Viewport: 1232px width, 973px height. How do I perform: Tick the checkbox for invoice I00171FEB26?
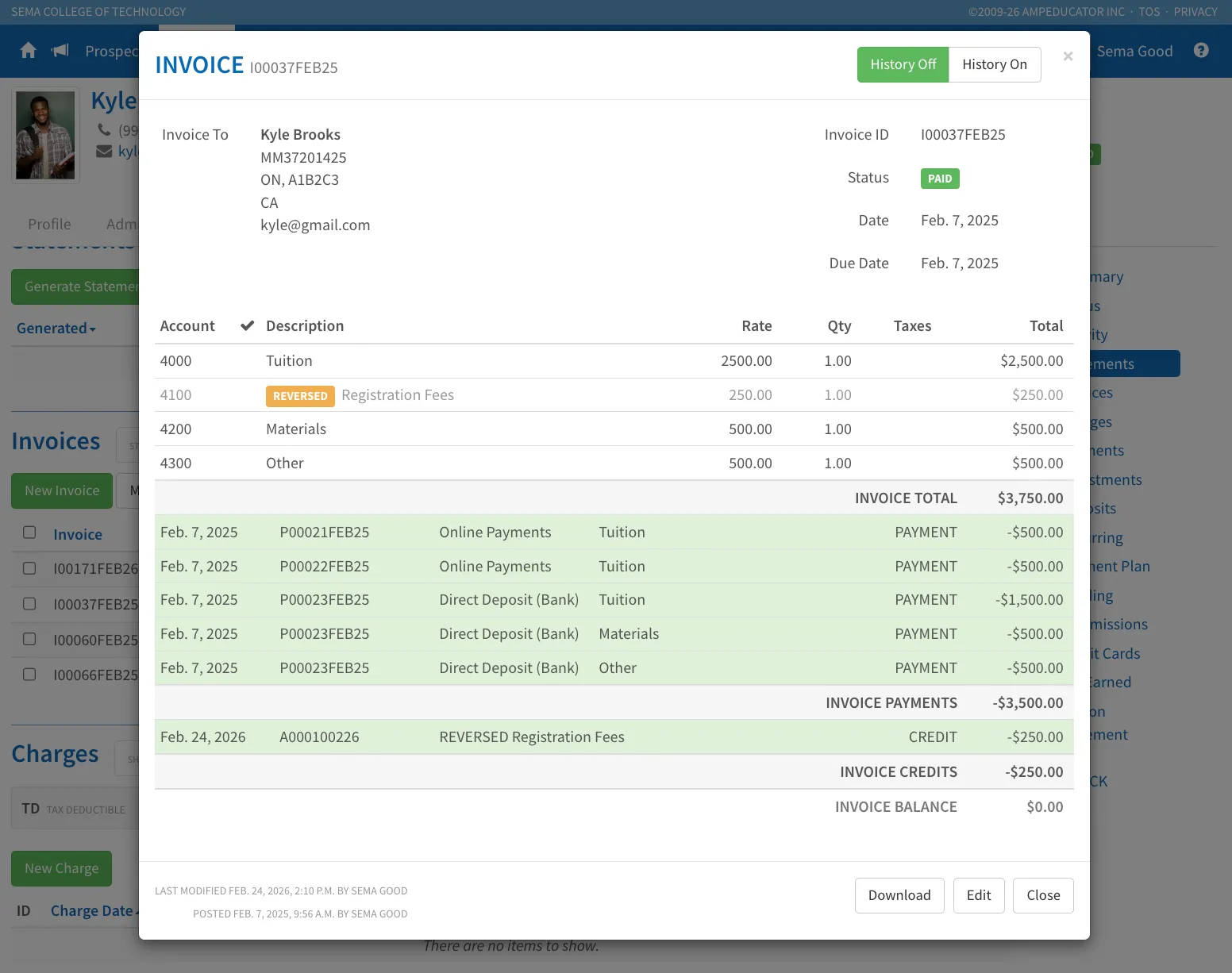coord(29,568)
